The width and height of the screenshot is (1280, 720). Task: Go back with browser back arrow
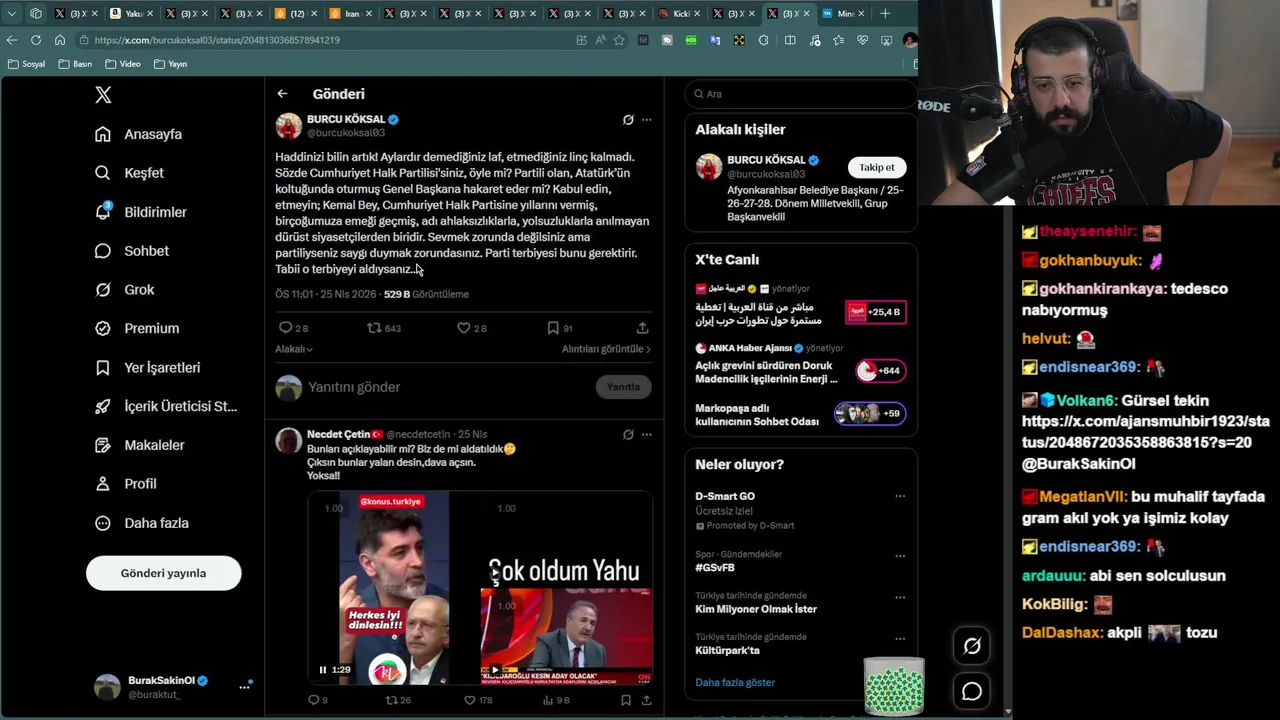12,40
